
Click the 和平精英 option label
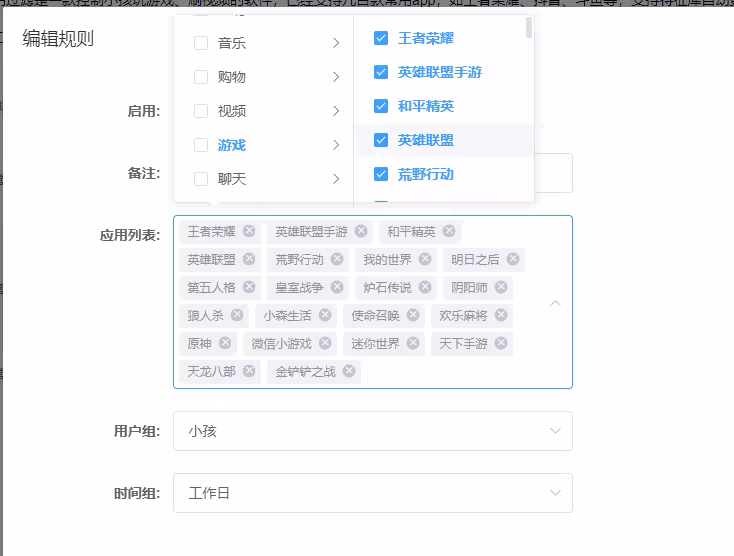pos(426,106)
